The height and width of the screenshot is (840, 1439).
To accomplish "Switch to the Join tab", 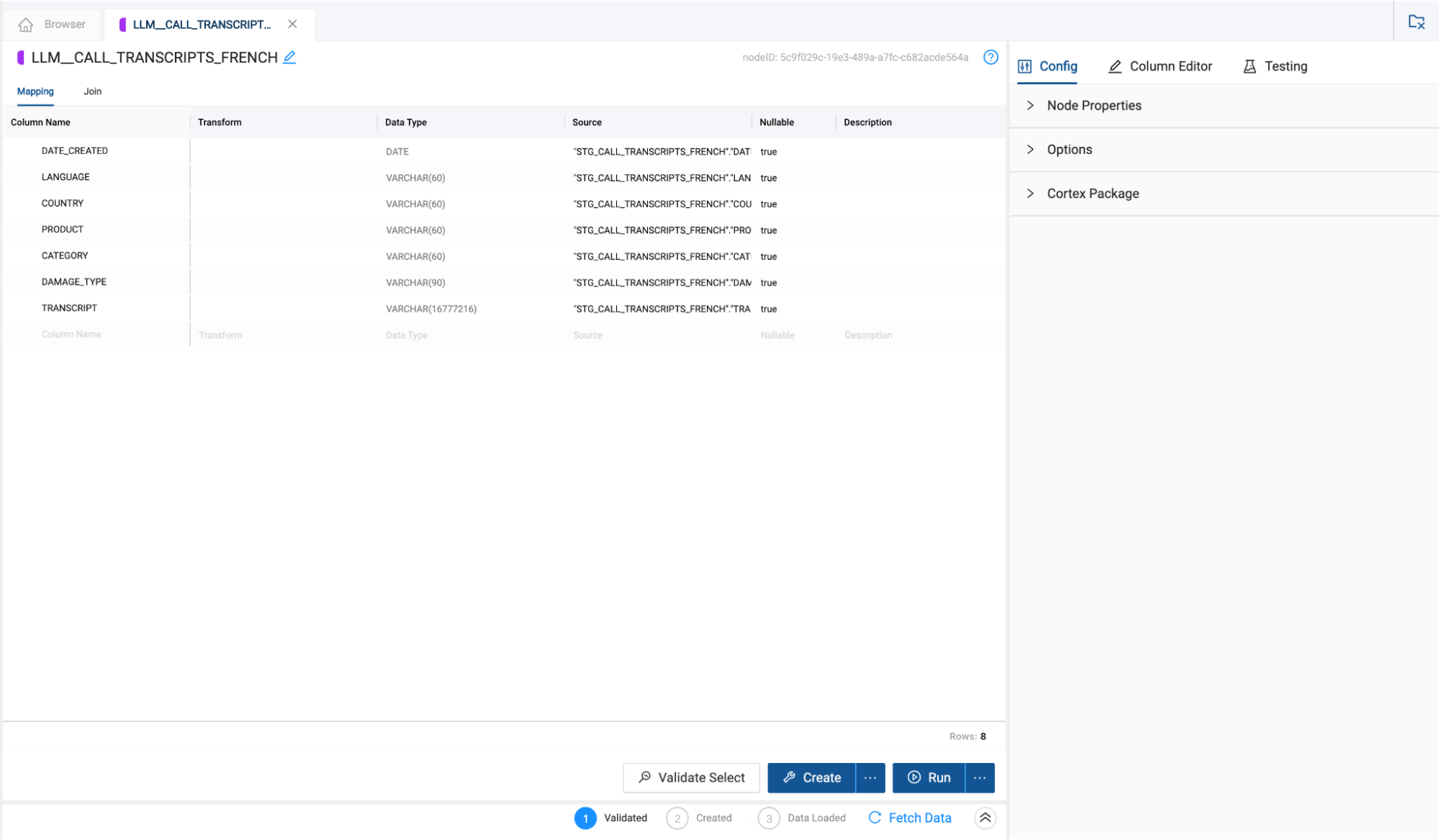I will pos(92,91).
